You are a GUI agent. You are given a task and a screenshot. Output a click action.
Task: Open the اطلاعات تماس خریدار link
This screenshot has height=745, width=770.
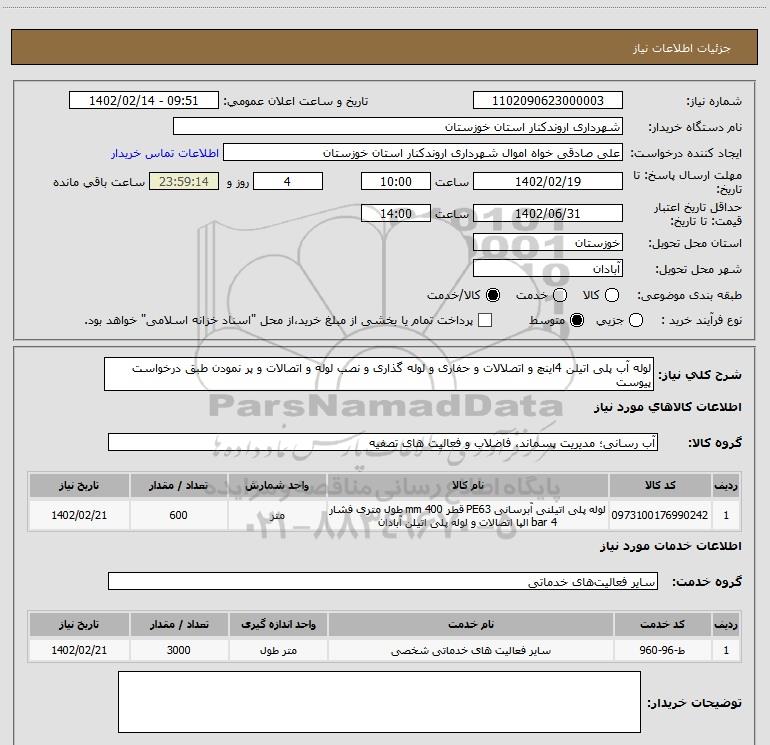[x=165, y=153]
